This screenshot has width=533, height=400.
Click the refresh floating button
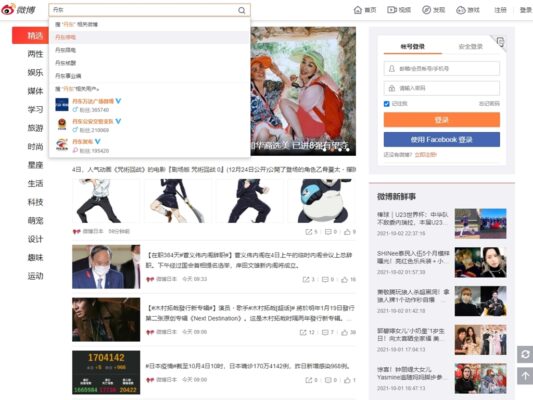pos(525,354)
